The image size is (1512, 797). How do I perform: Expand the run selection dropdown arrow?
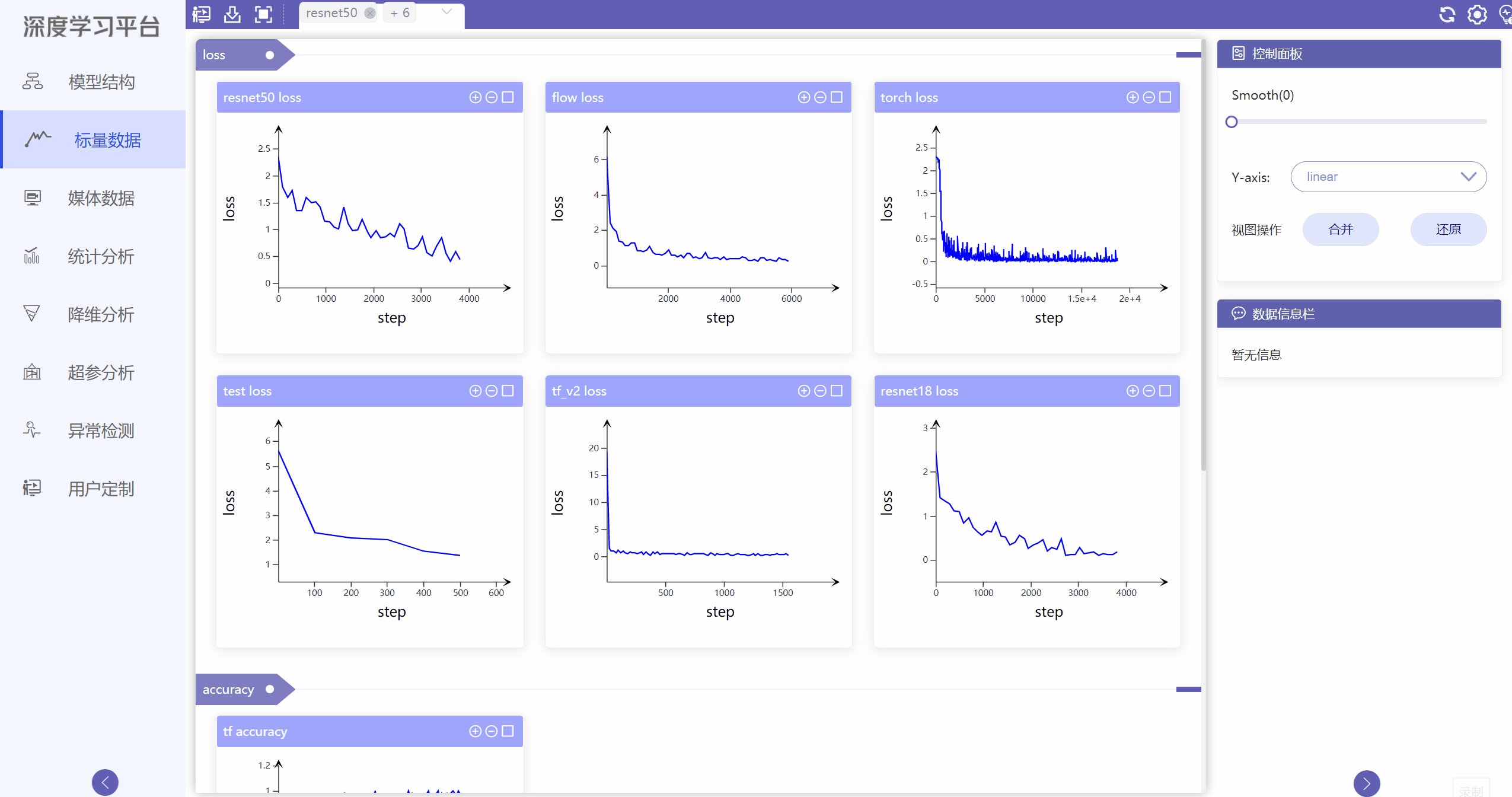click(447, 12)
